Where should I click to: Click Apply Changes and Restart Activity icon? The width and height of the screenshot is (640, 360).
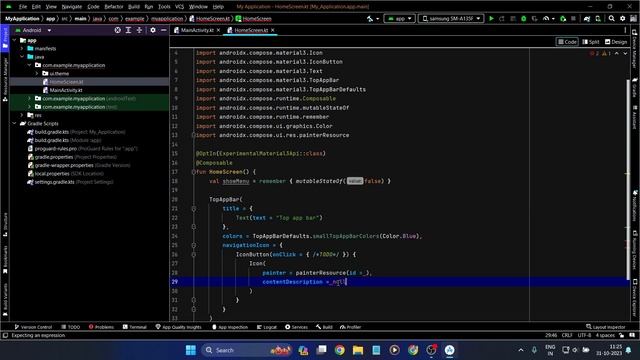pyautogui.click(x=502, y=19)
